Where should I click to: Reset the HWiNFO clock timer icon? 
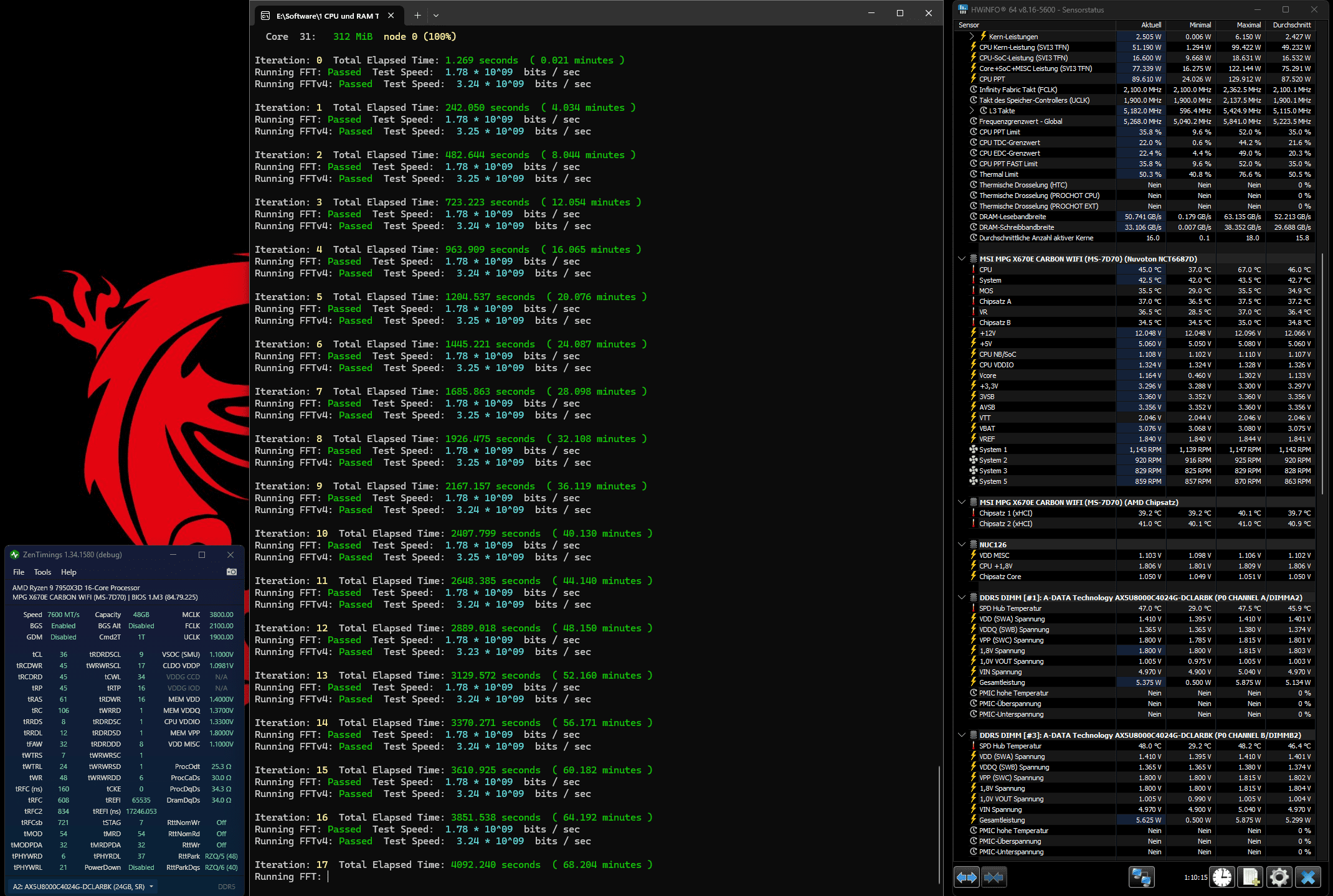1222,877
